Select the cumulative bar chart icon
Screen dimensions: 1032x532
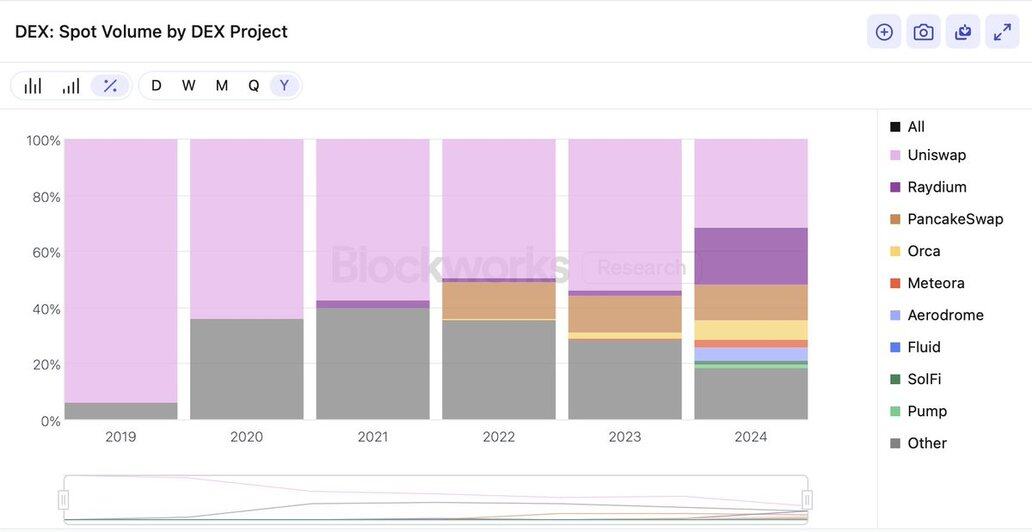tap(71, 86)
